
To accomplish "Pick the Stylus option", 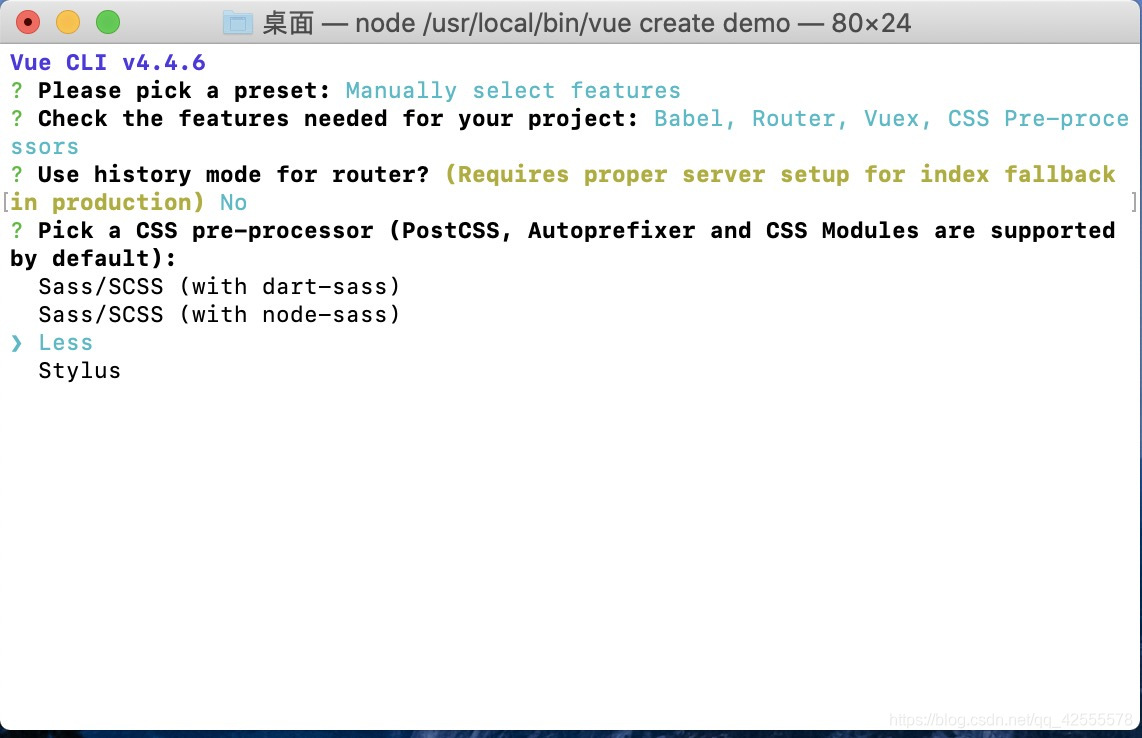I will [79, 371].
